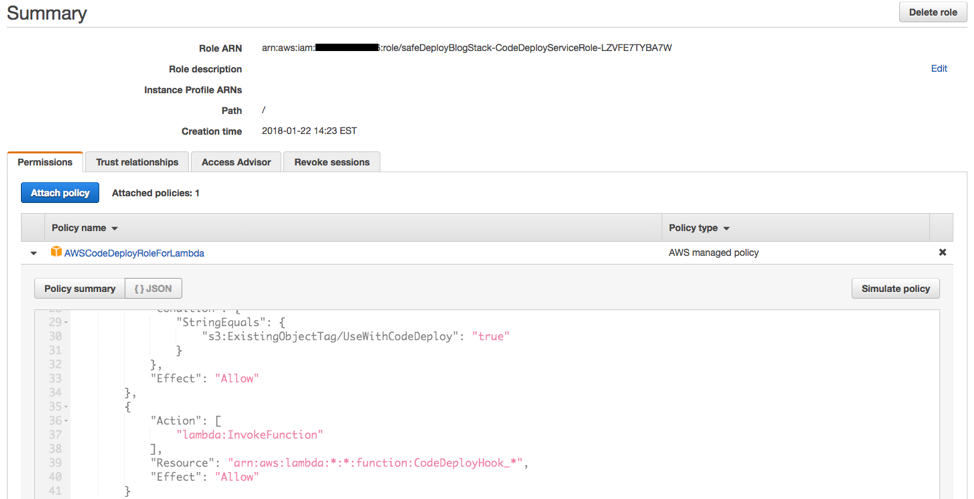Click the Delete role button
The width and height of the screenshot is (974, 499).
coord(933,12)
